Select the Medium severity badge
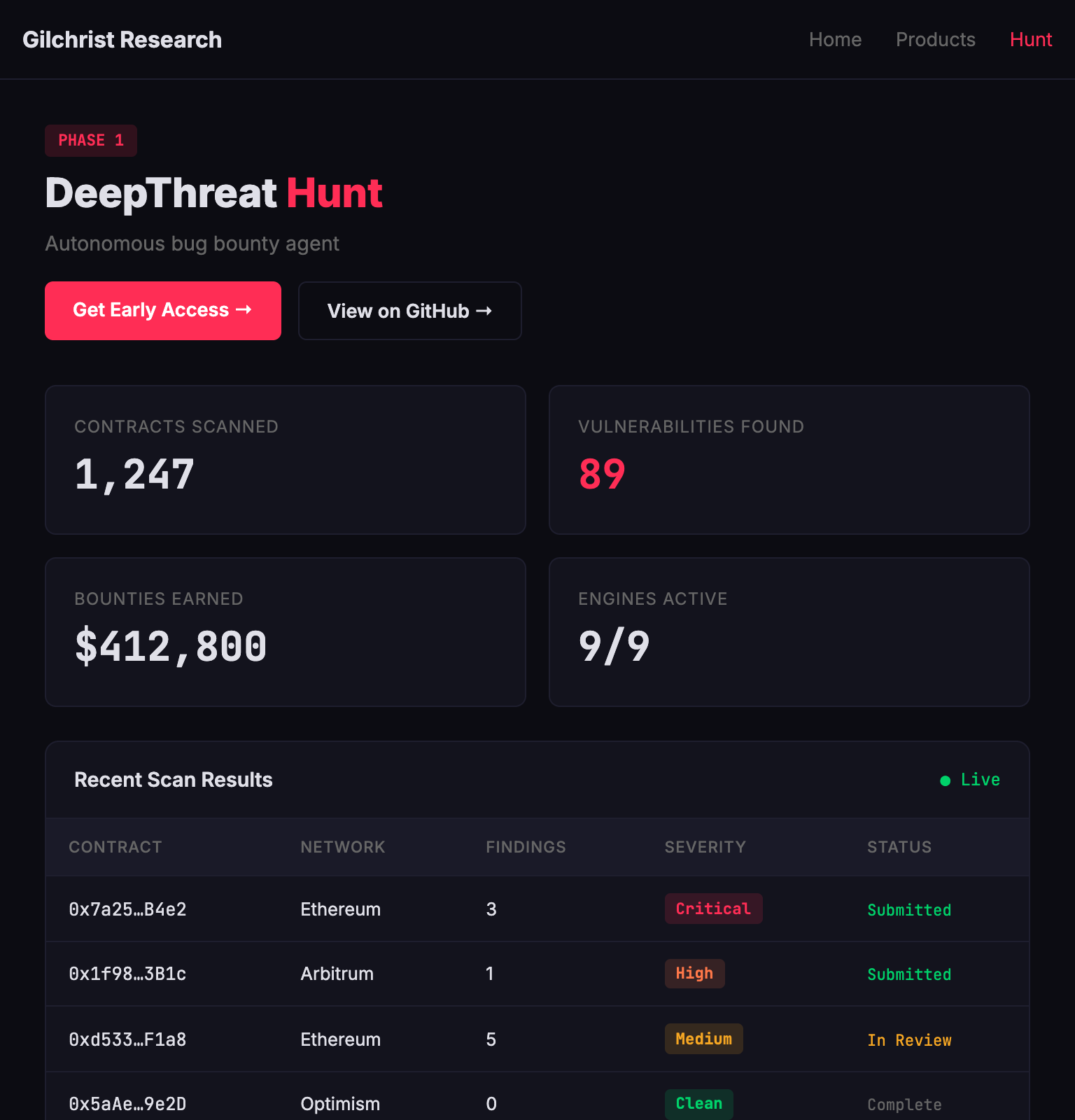Viewport: 1075px width, 1120px height. [703, 1039]
